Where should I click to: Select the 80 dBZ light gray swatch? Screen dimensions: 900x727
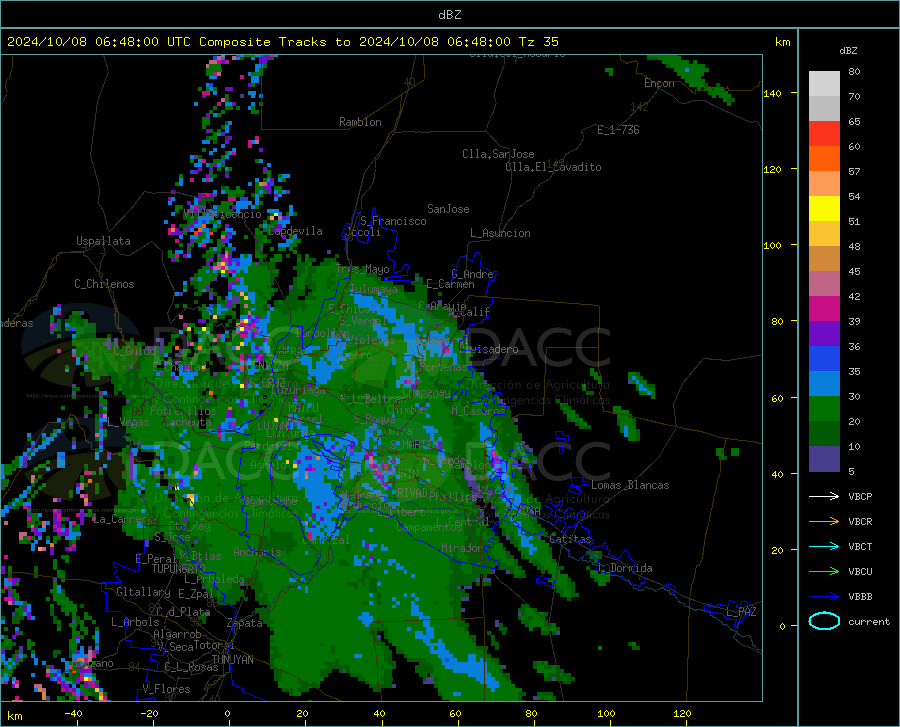[824, 84]
